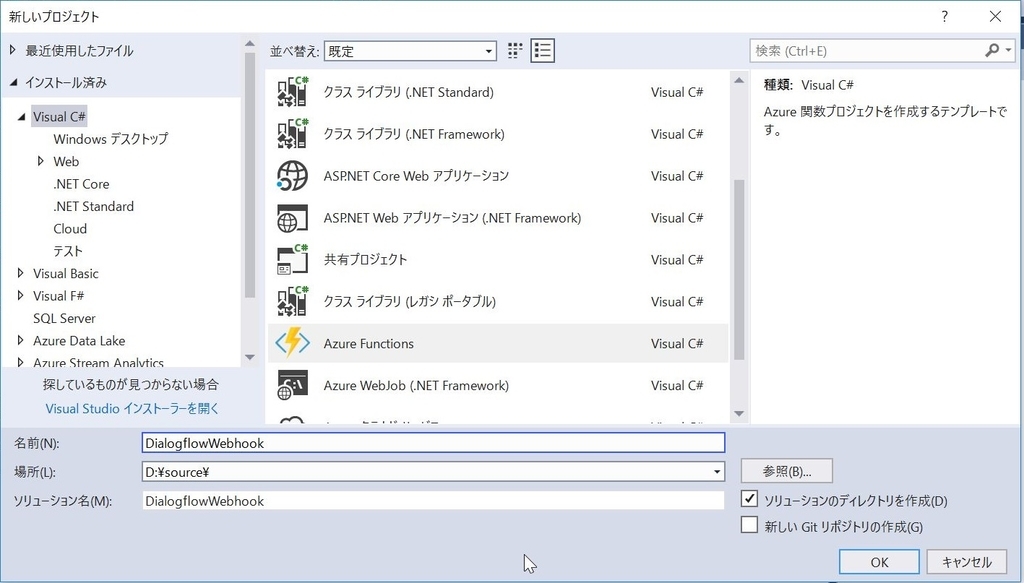
Task: Click the 共有プロジェクト template icon
Action: coord(291,259)
